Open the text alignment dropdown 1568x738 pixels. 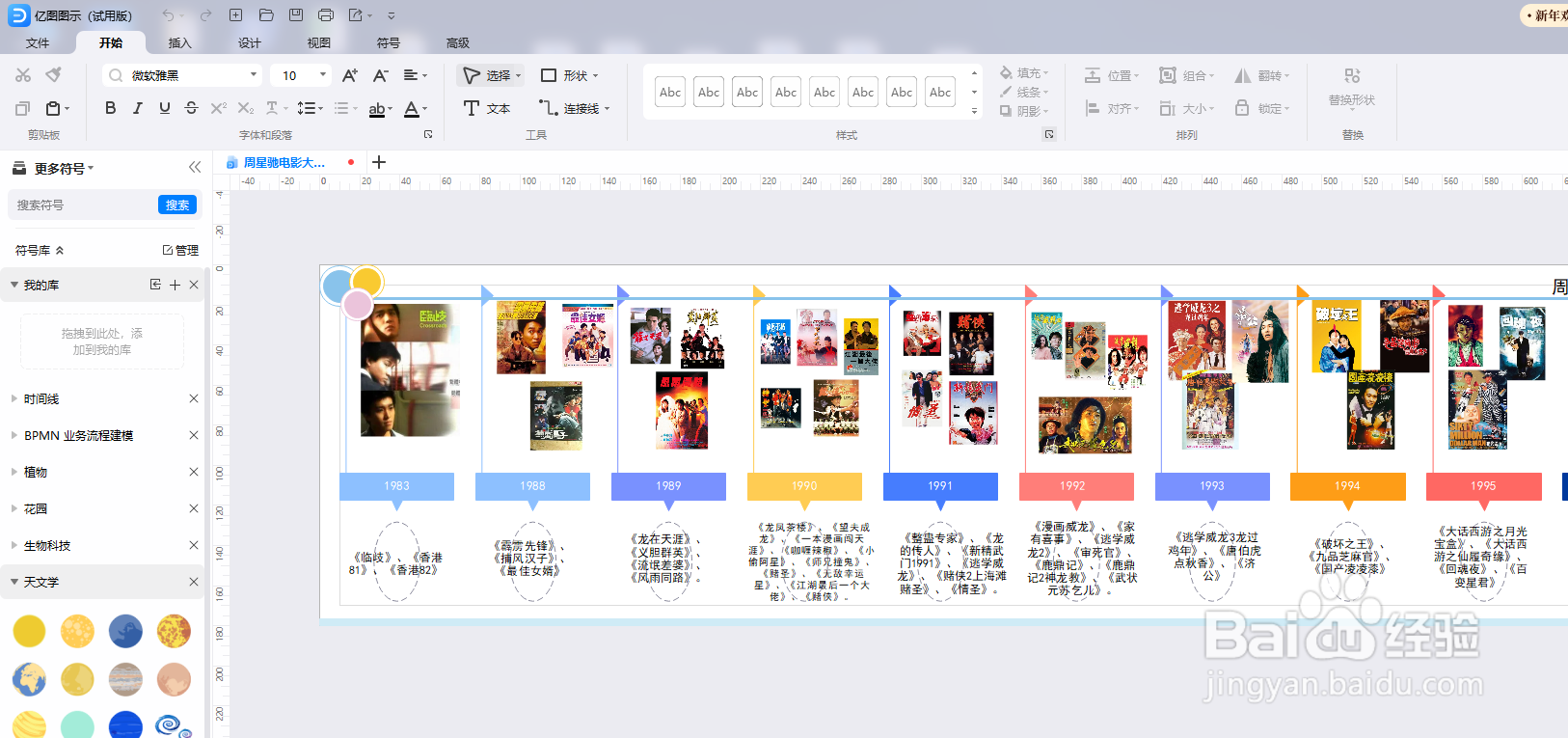point(415,75)
